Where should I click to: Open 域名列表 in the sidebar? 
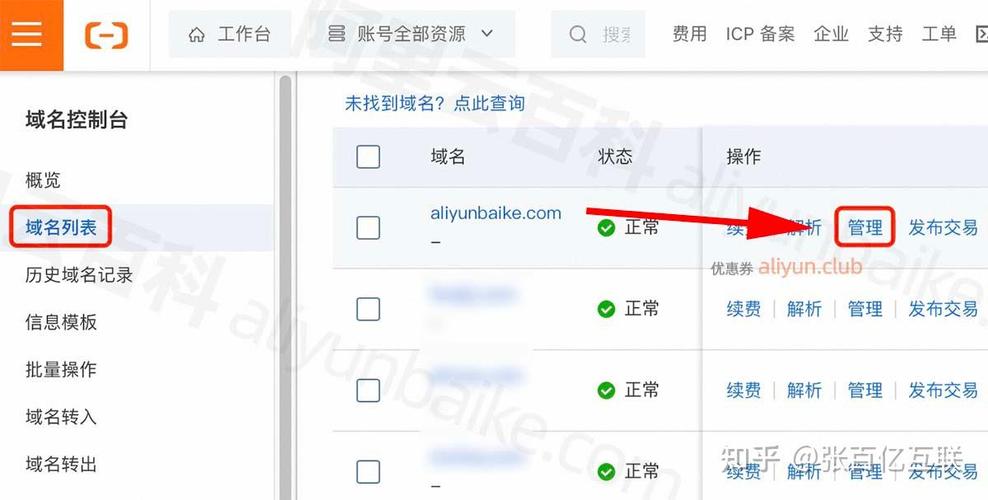(61, 227)
